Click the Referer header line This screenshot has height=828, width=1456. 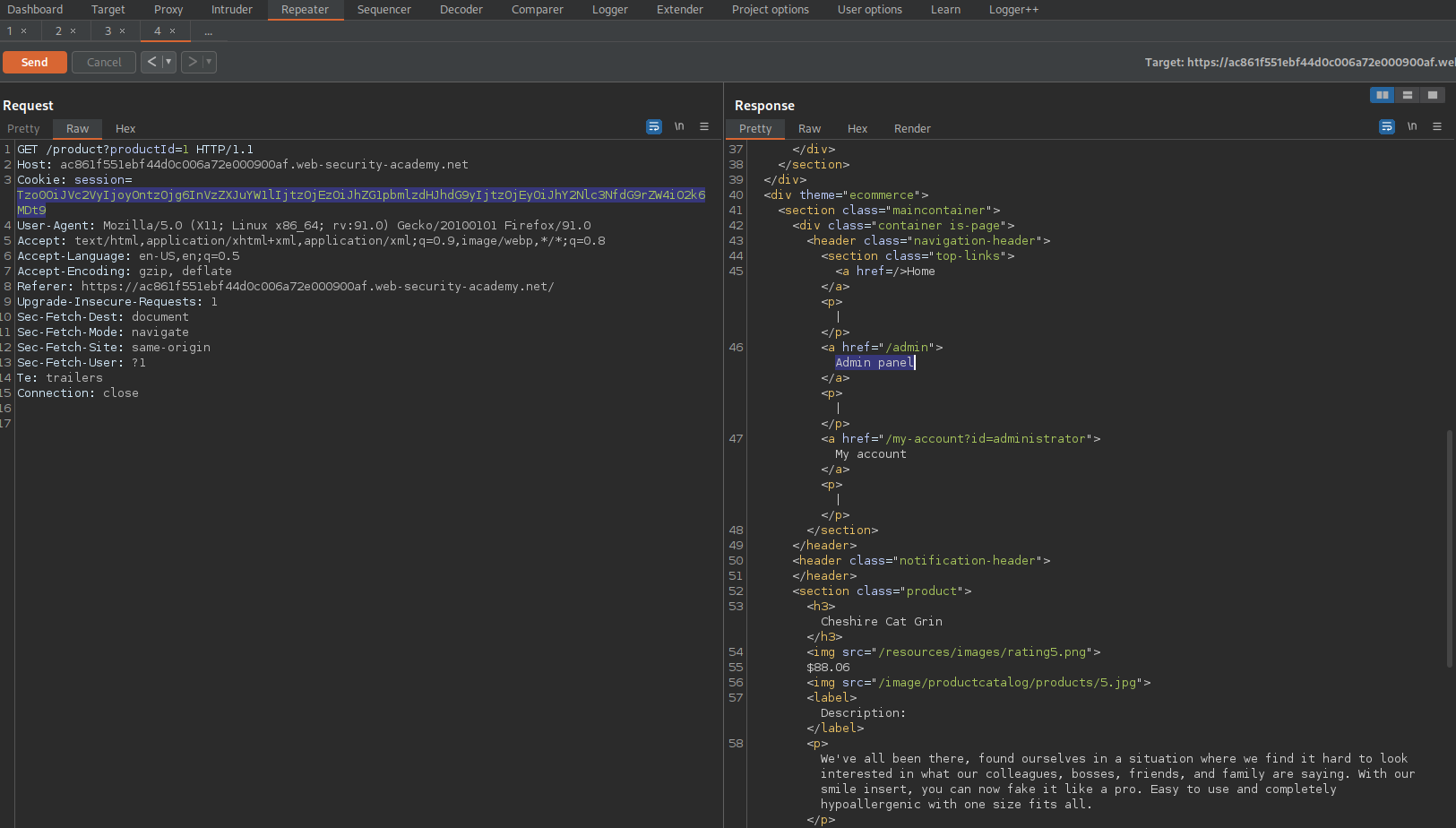tap(286, 287)
